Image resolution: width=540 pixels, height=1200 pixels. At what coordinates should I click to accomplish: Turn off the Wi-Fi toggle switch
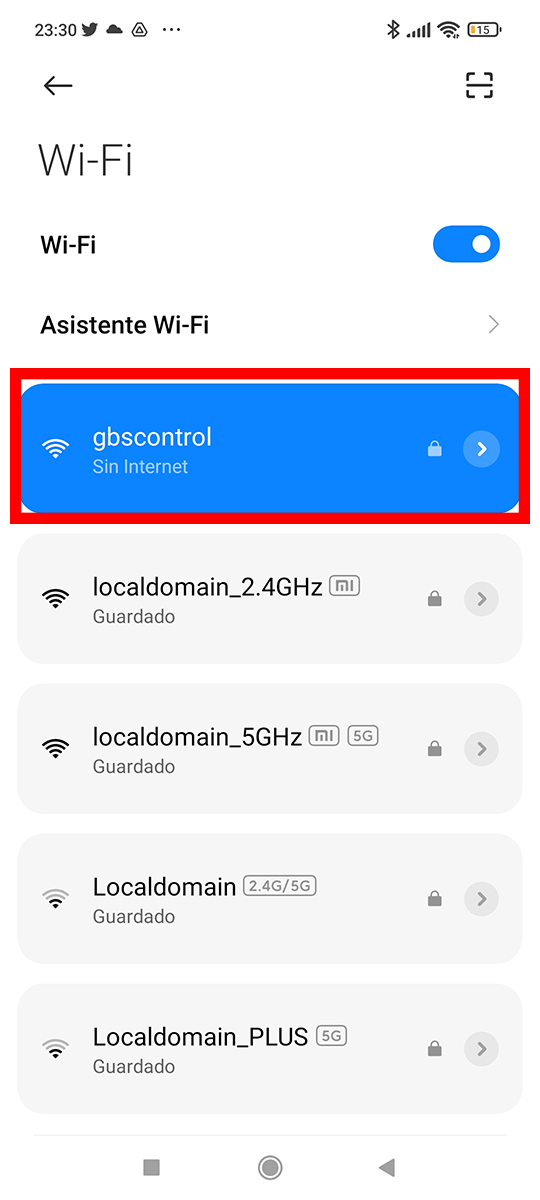click(466, 244)
